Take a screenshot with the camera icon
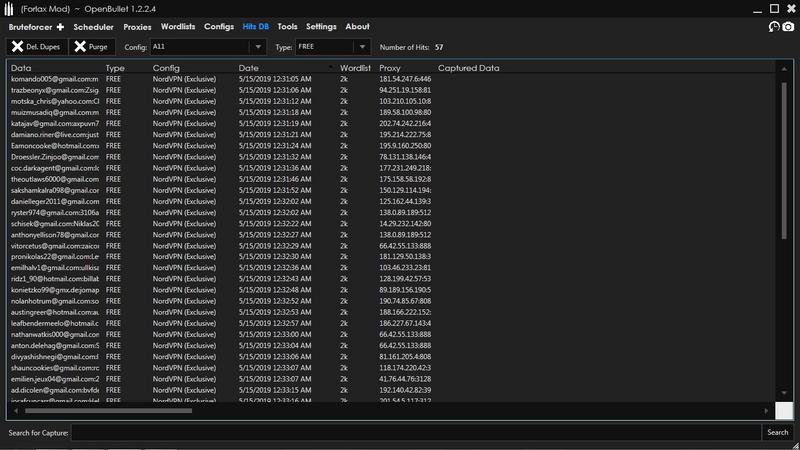 [788, 27]
